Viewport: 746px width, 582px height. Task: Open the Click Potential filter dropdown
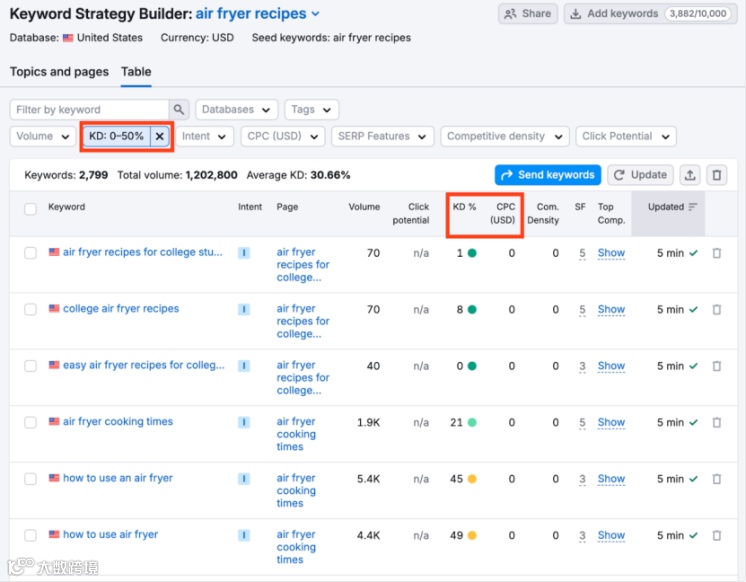pyautogui.click(x=626, y=137)
